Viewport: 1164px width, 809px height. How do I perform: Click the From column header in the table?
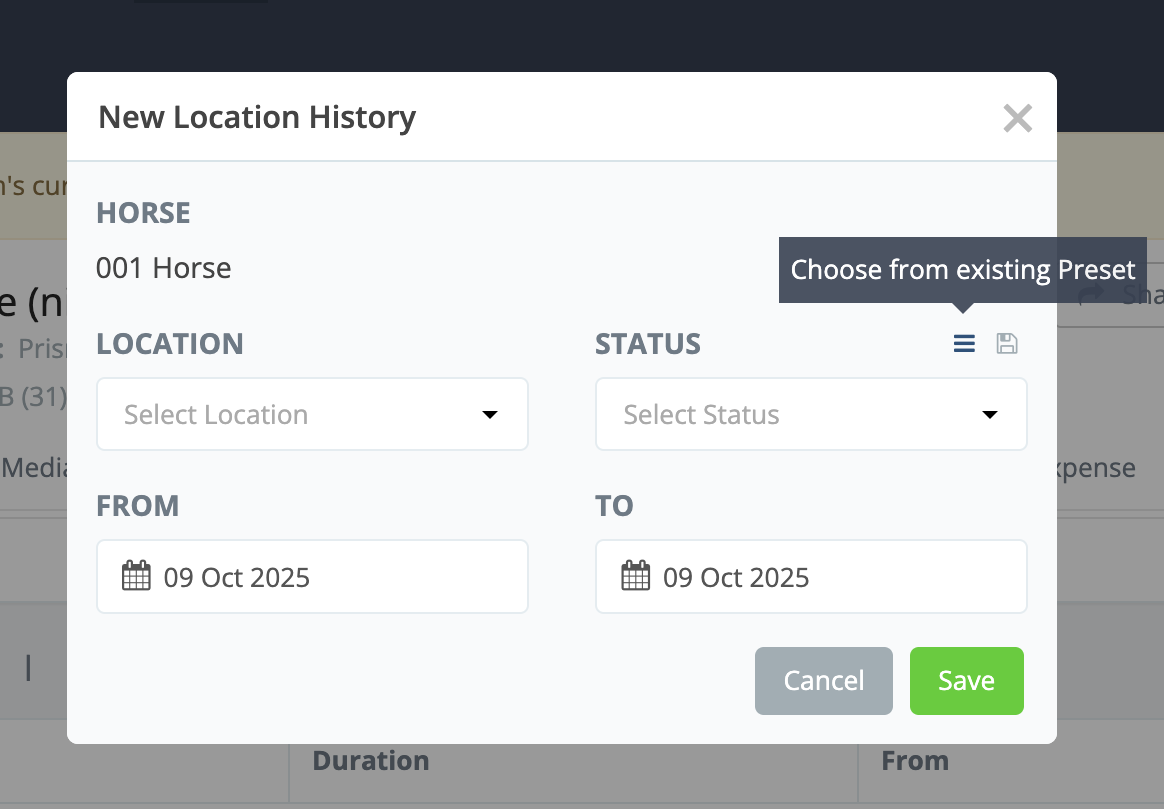click(x=914, y=761)
